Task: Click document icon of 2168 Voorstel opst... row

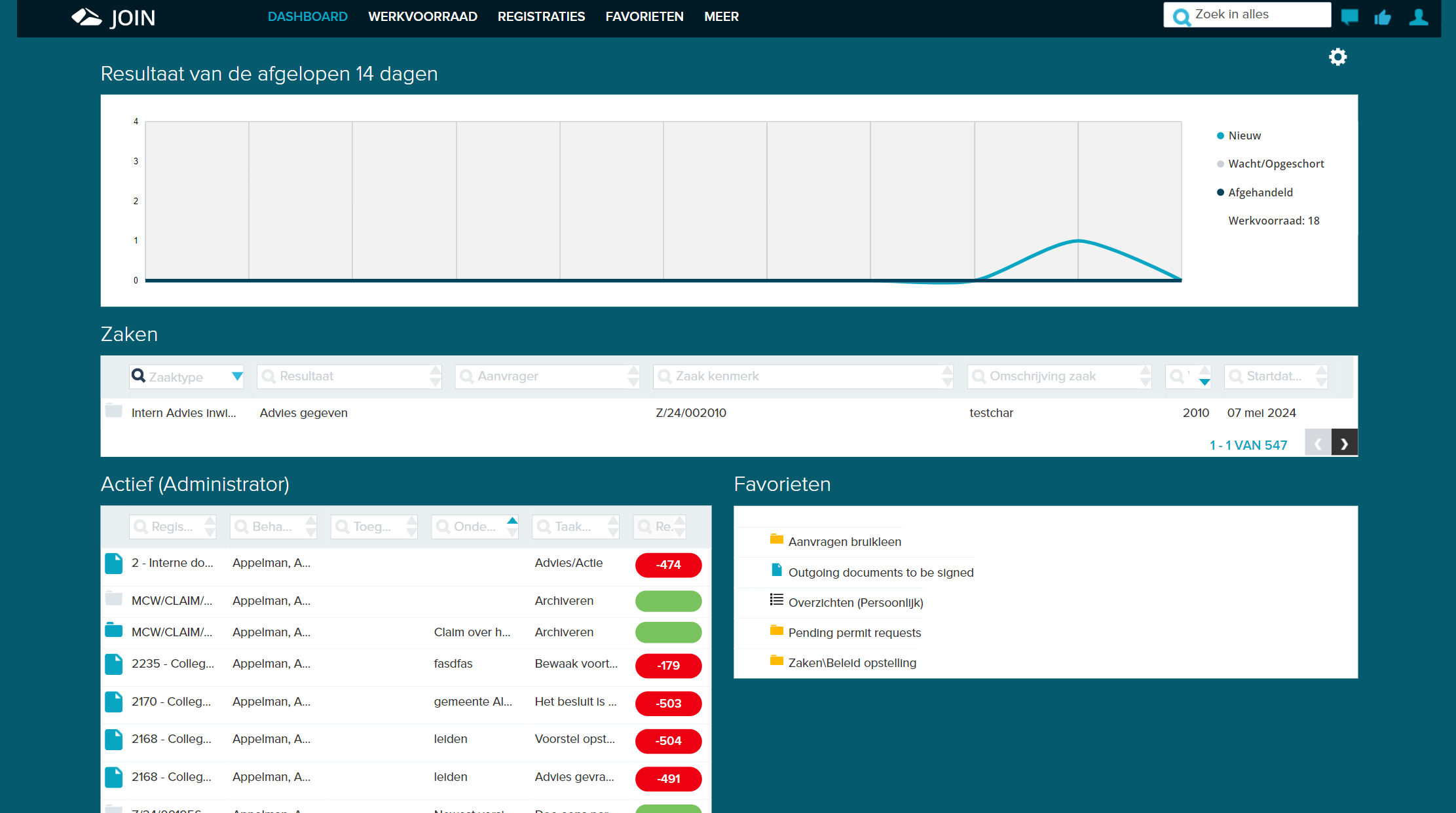Action: point(114,740)
